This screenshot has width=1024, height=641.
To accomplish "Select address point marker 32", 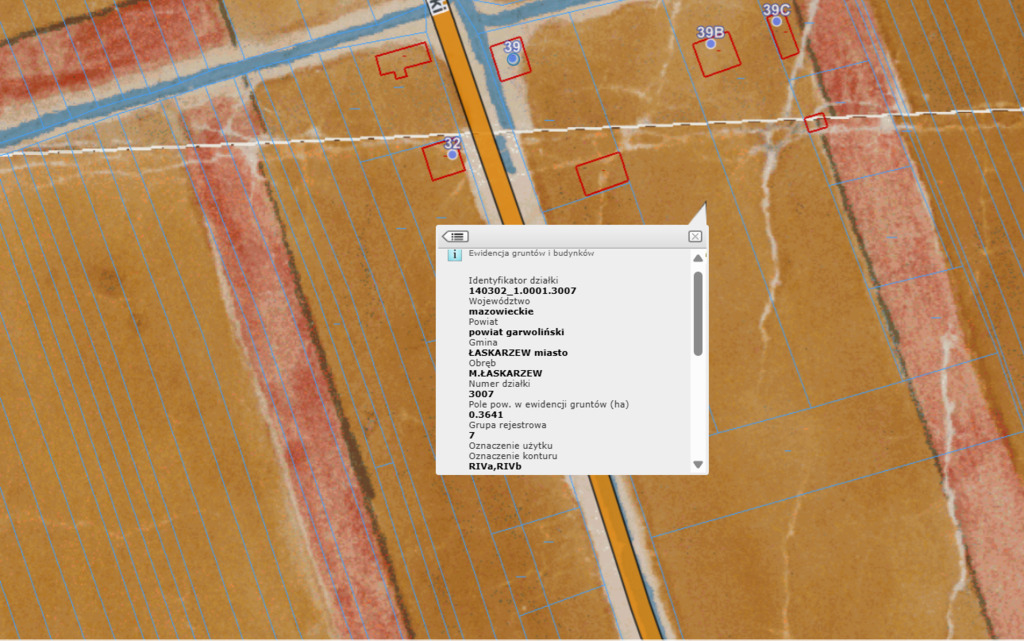I will 452,155.
